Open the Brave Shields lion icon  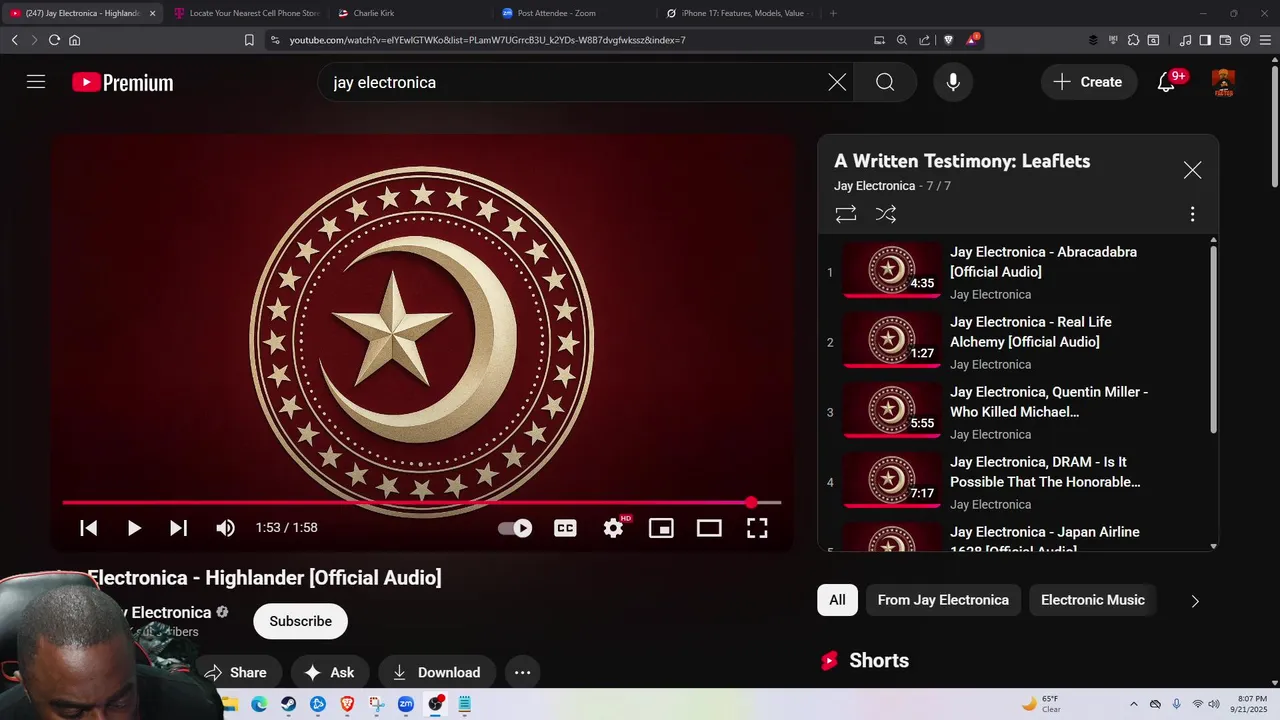point(949,40)
